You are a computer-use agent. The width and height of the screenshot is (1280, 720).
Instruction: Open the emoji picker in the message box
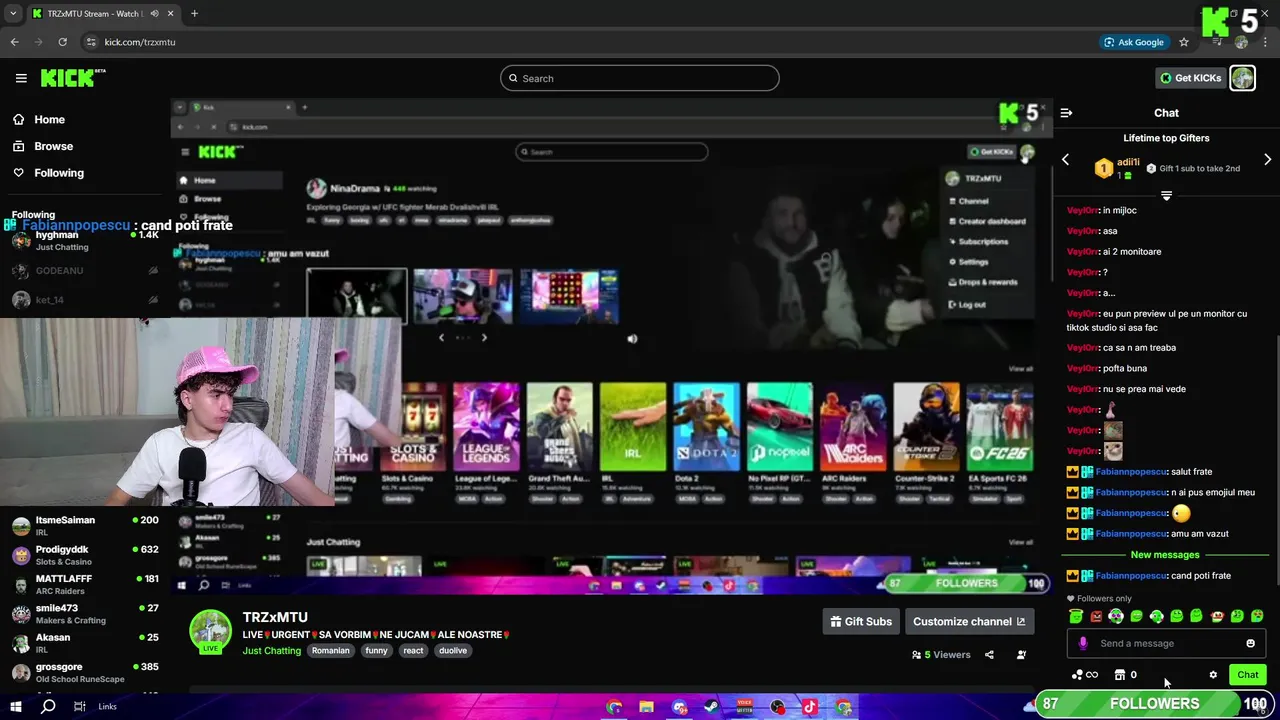click(x=1250, y=643)
